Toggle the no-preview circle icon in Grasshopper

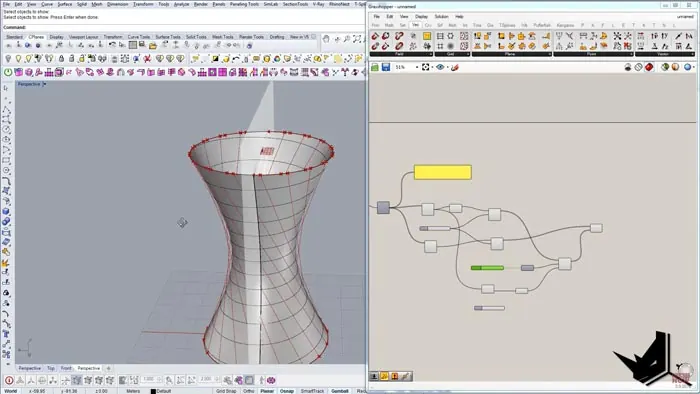point(638,67)
